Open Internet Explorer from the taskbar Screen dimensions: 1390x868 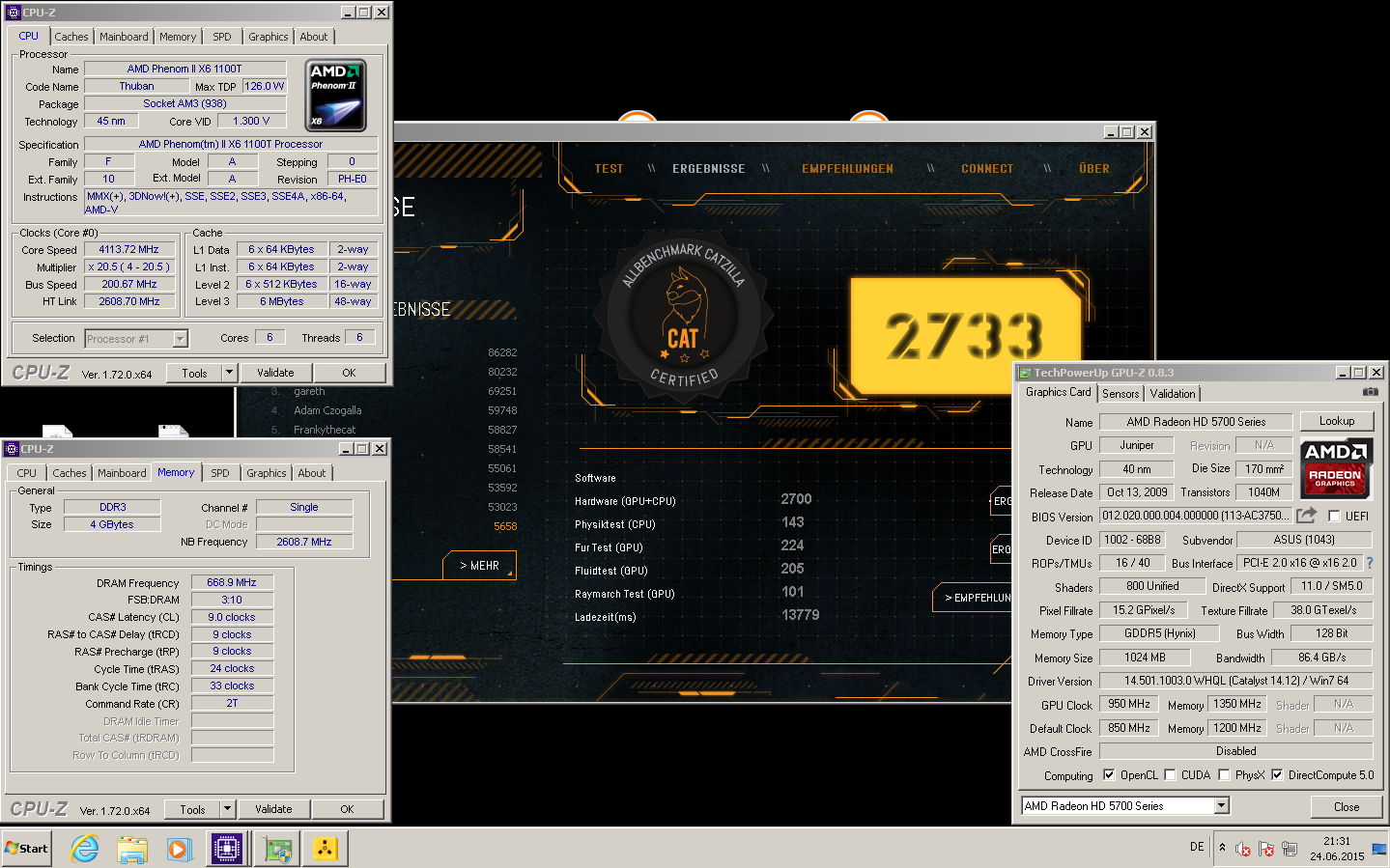click(x=85, y=849)
